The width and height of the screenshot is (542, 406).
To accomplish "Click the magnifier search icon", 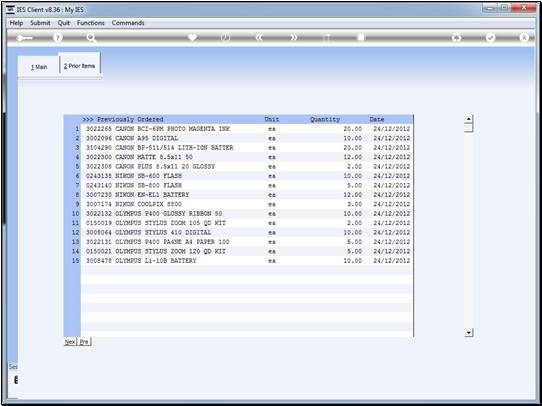I will click(x=91, y=38).
